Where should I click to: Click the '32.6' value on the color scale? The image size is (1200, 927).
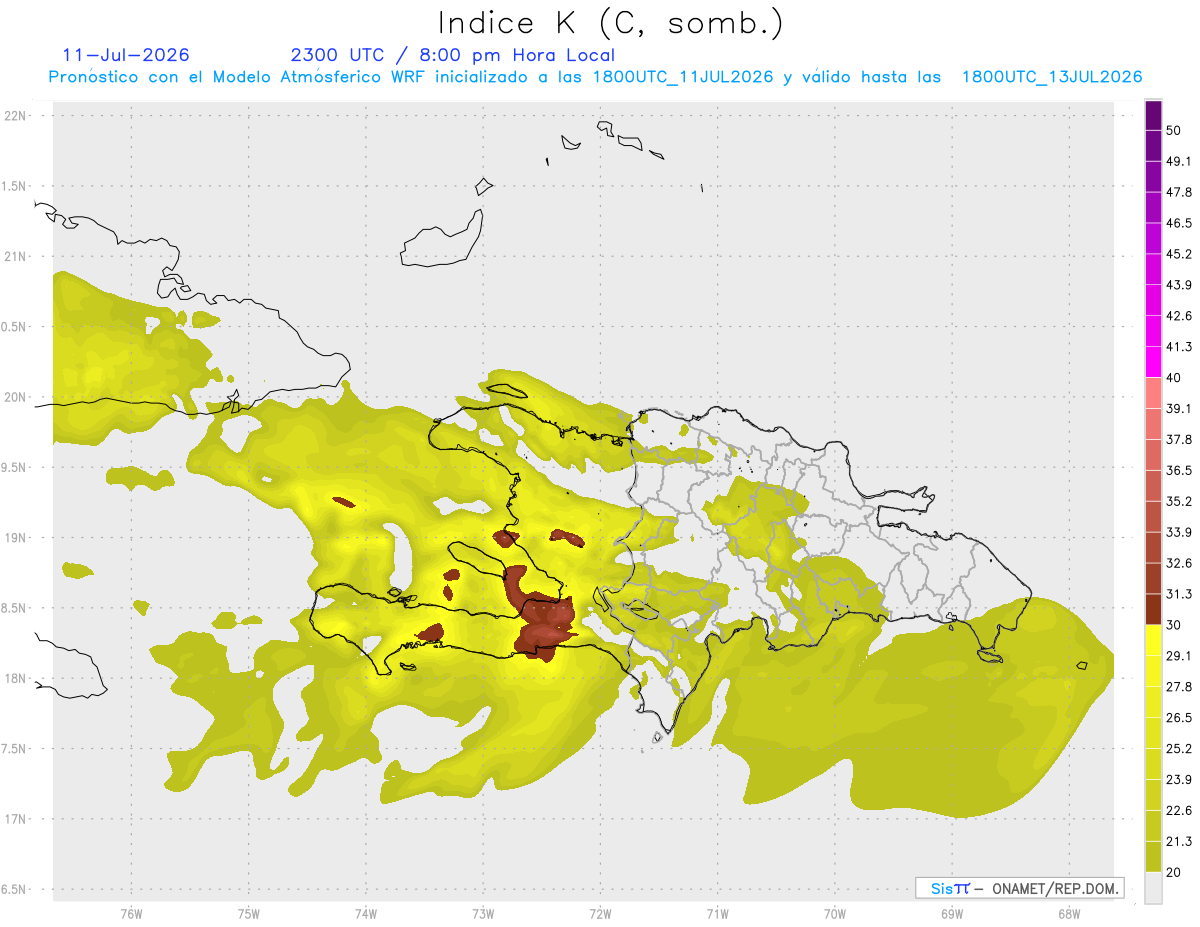(x=1179, y=563)
